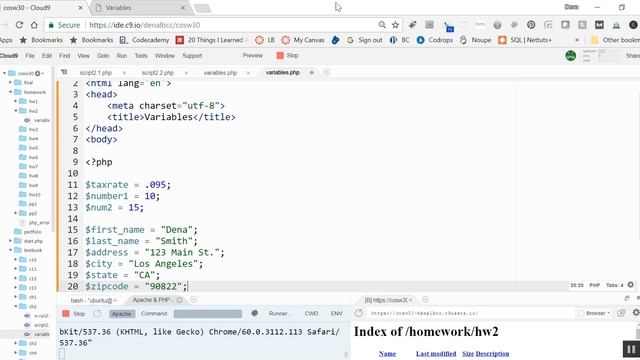Add new editor tab with plus icon

[x=327, y=72]
